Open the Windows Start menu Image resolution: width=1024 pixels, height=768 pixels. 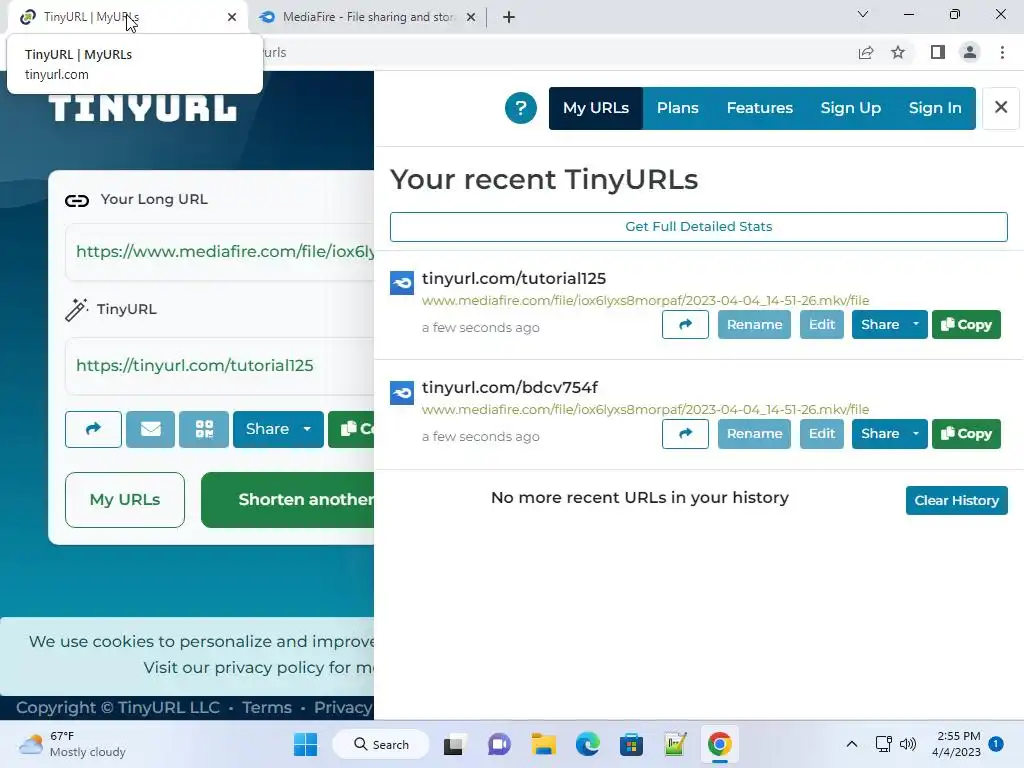[x=306, y=744]
